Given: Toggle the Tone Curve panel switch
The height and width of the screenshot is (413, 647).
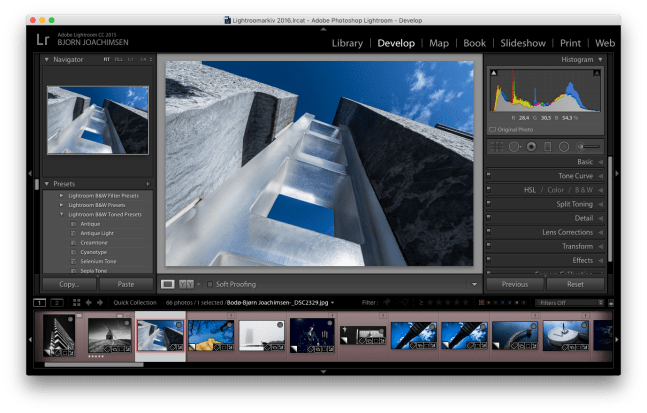Looking at the screenshot, I should (x=488, y=176).
